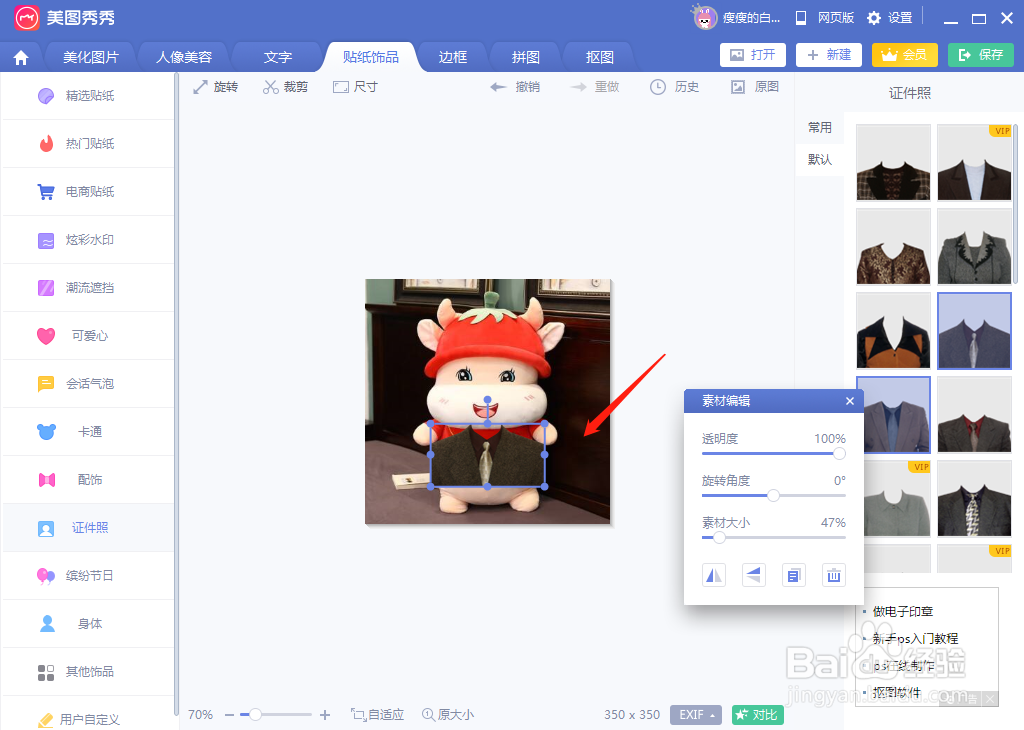This screenshot has width=1024, height=730.
Task: Select 潮流遮挡 category
Action: tap(89, 288)
